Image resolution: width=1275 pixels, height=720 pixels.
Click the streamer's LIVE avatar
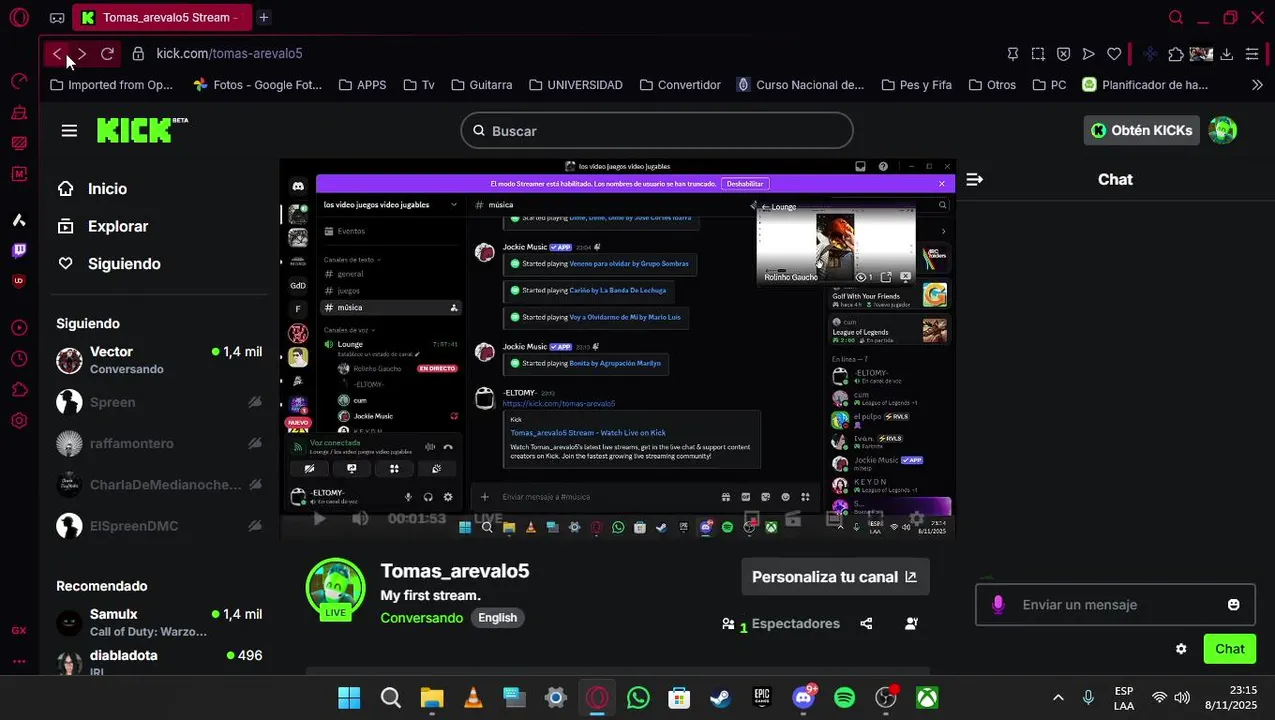pos(335,588)
